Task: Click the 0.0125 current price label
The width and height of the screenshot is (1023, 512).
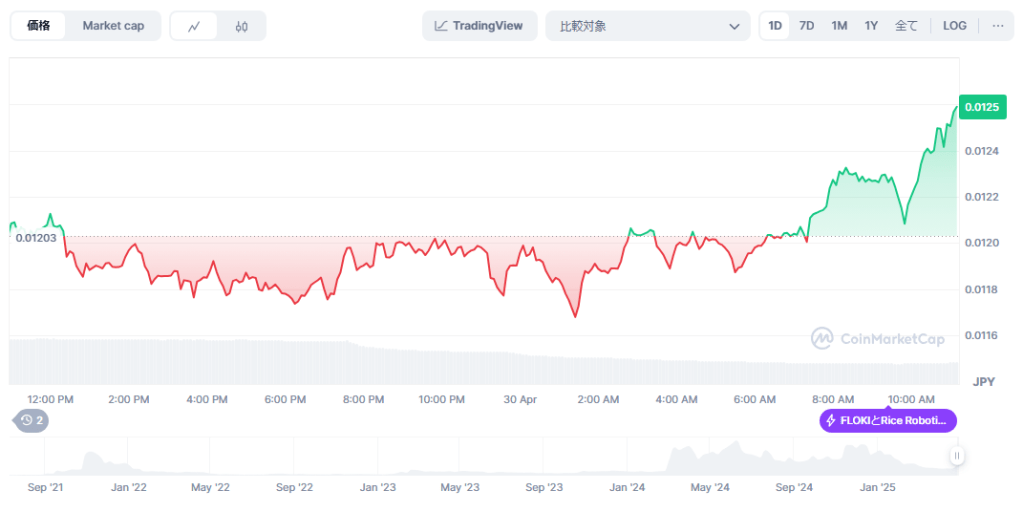Action: coord(980,106)
